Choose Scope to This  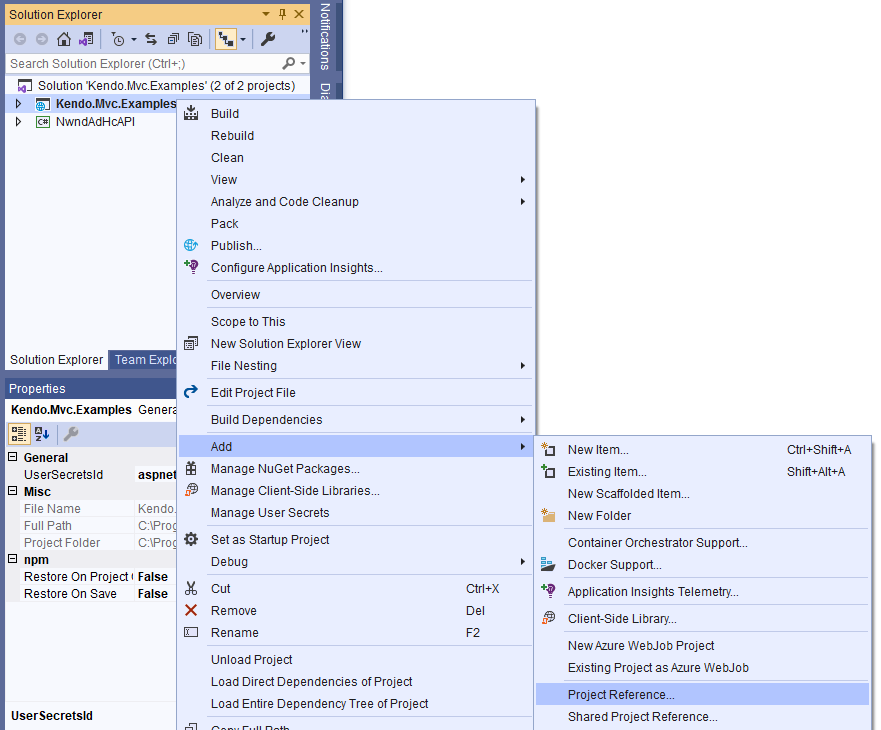(356, 321)
